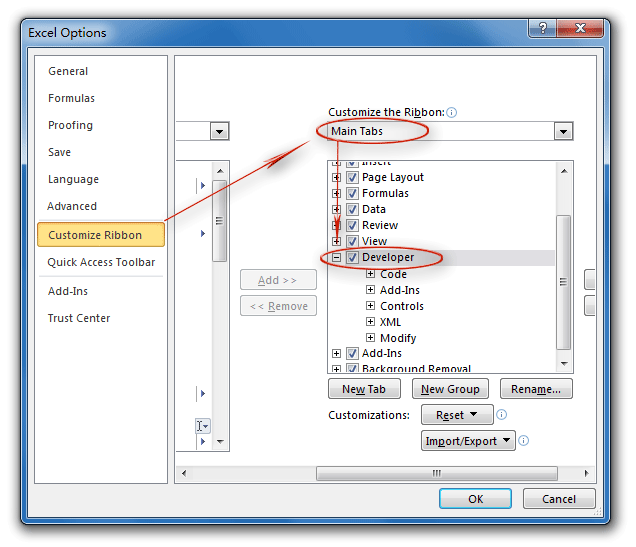This screenshot has height=547, width=636.
Task: Expand the Formulas tab node in tree
Action: tap(336, 193)
